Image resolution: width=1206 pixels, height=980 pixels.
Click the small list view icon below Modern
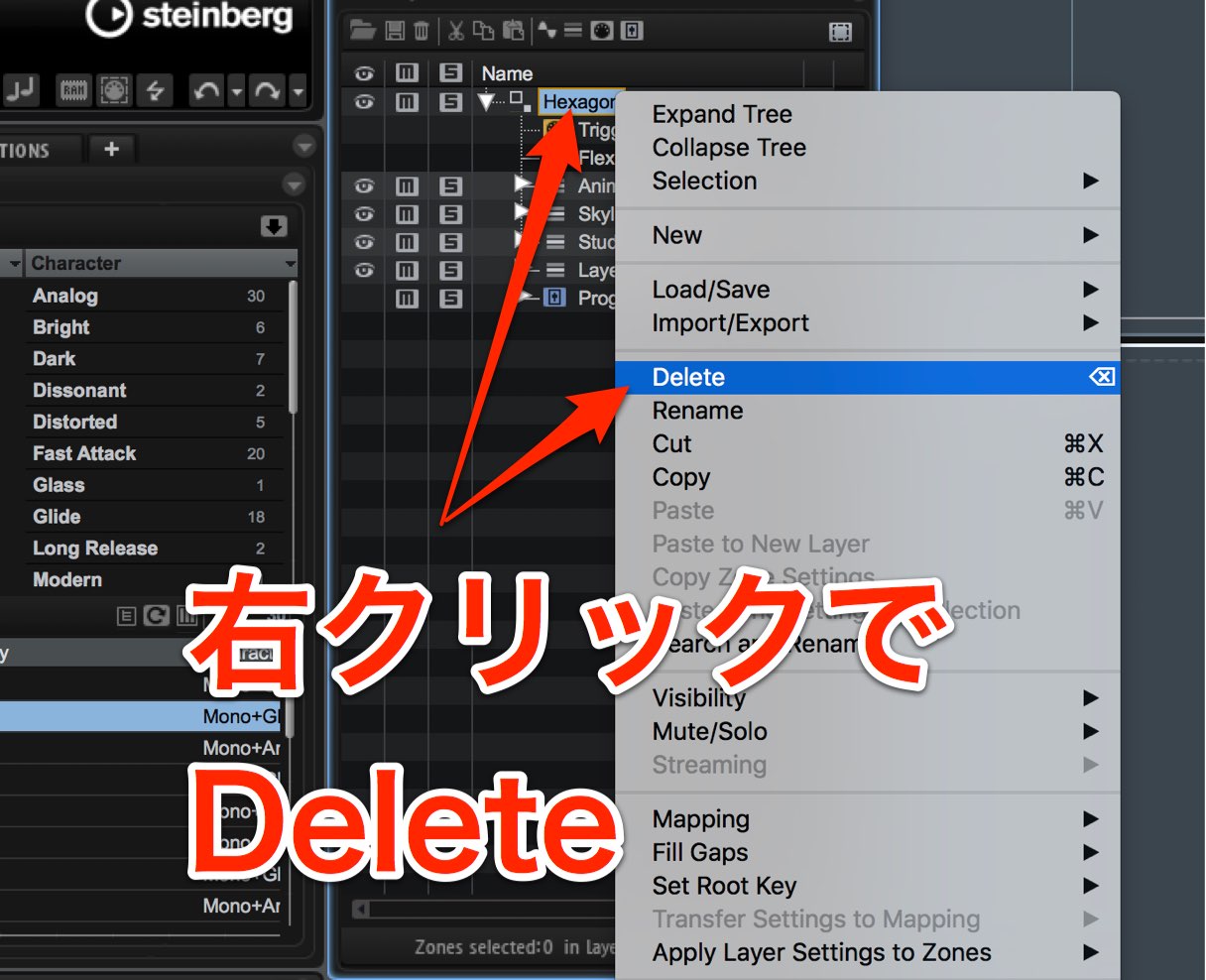pyautogui.click(x=126, y=616)
